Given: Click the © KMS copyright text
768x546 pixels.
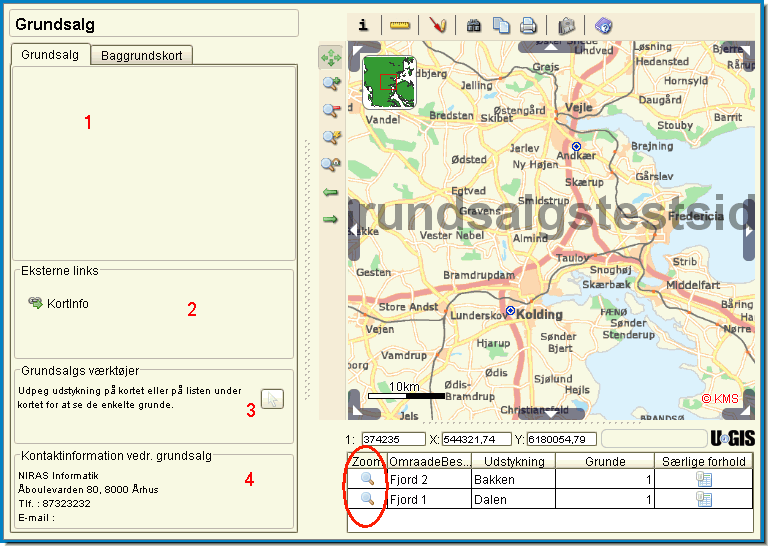Looking at the screenshot, I should pos(720,399).
